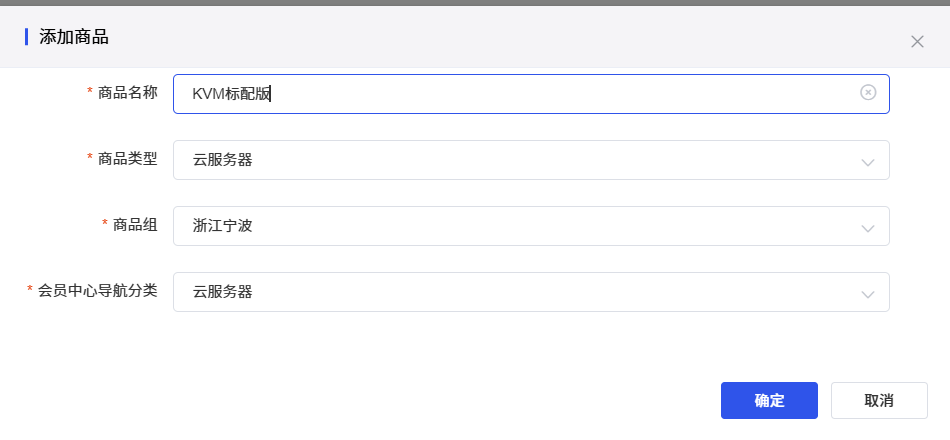The image size is (950, 440).
Task: Click 云服务器 value in 会员中心导航分类 field
Action: 223,292
